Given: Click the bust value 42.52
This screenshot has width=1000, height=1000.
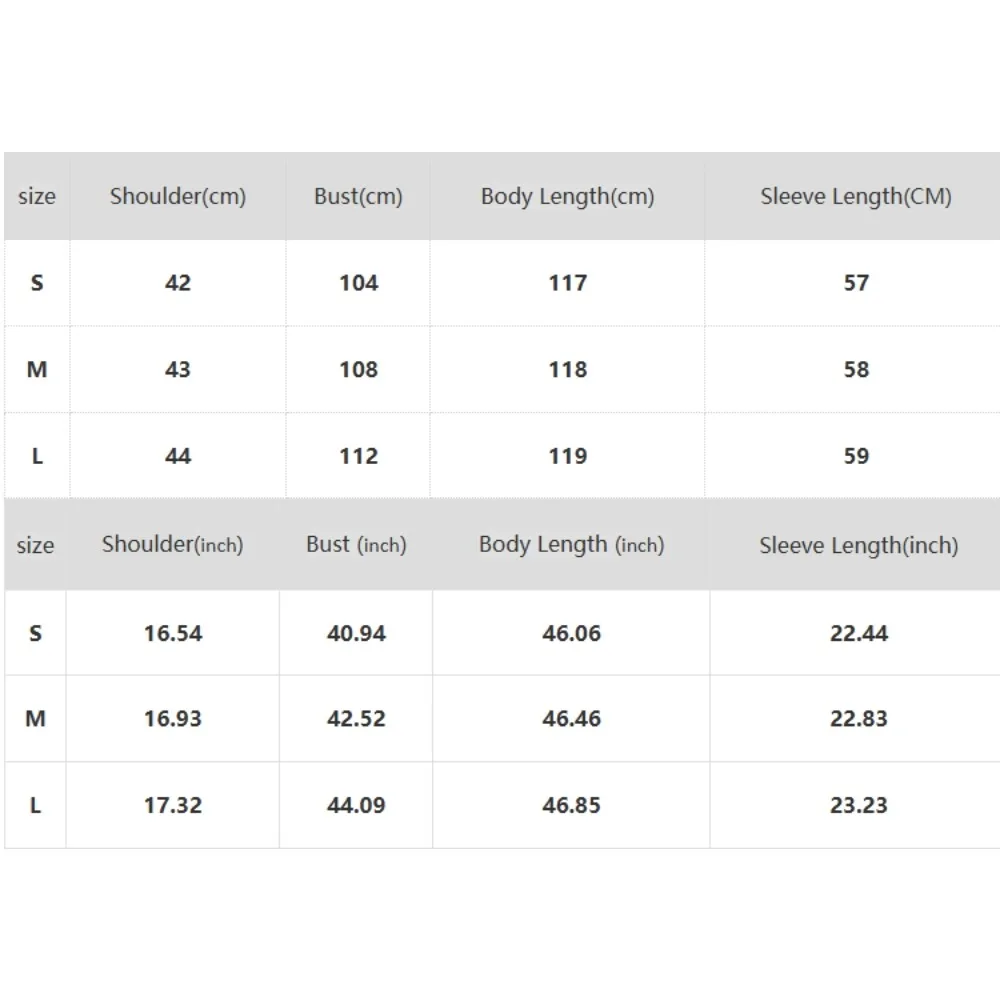Looking at the screenshot, I should point(356,719).
